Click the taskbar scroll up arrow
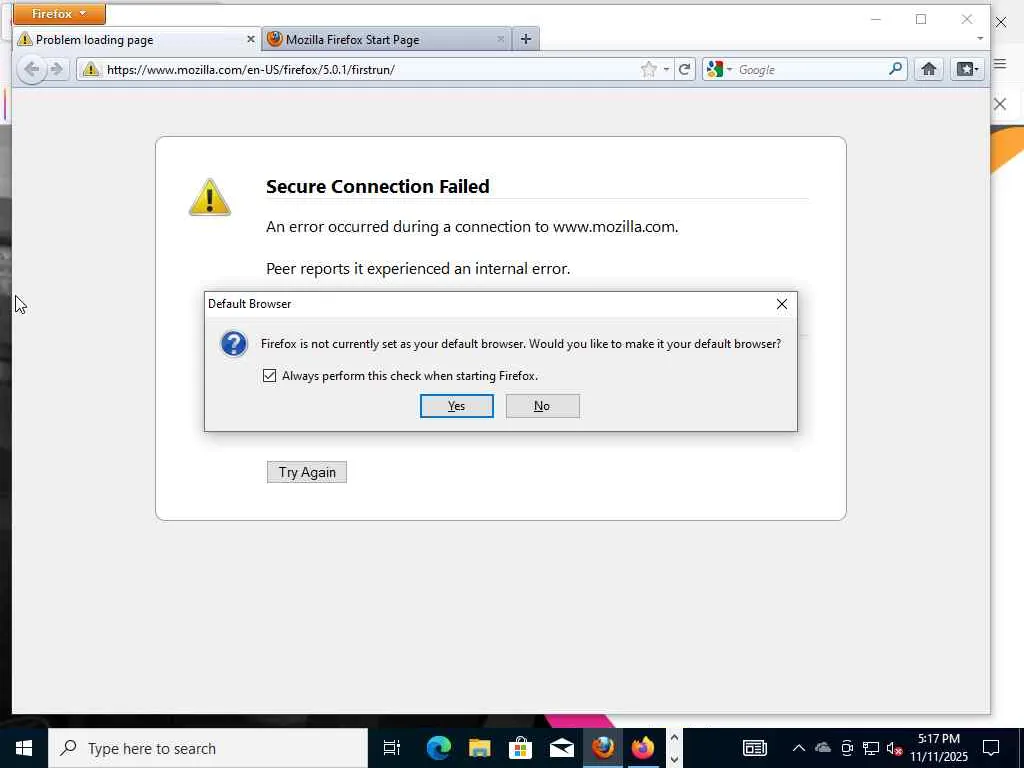This screenshot has width=1024, height=768. [675, 738]
